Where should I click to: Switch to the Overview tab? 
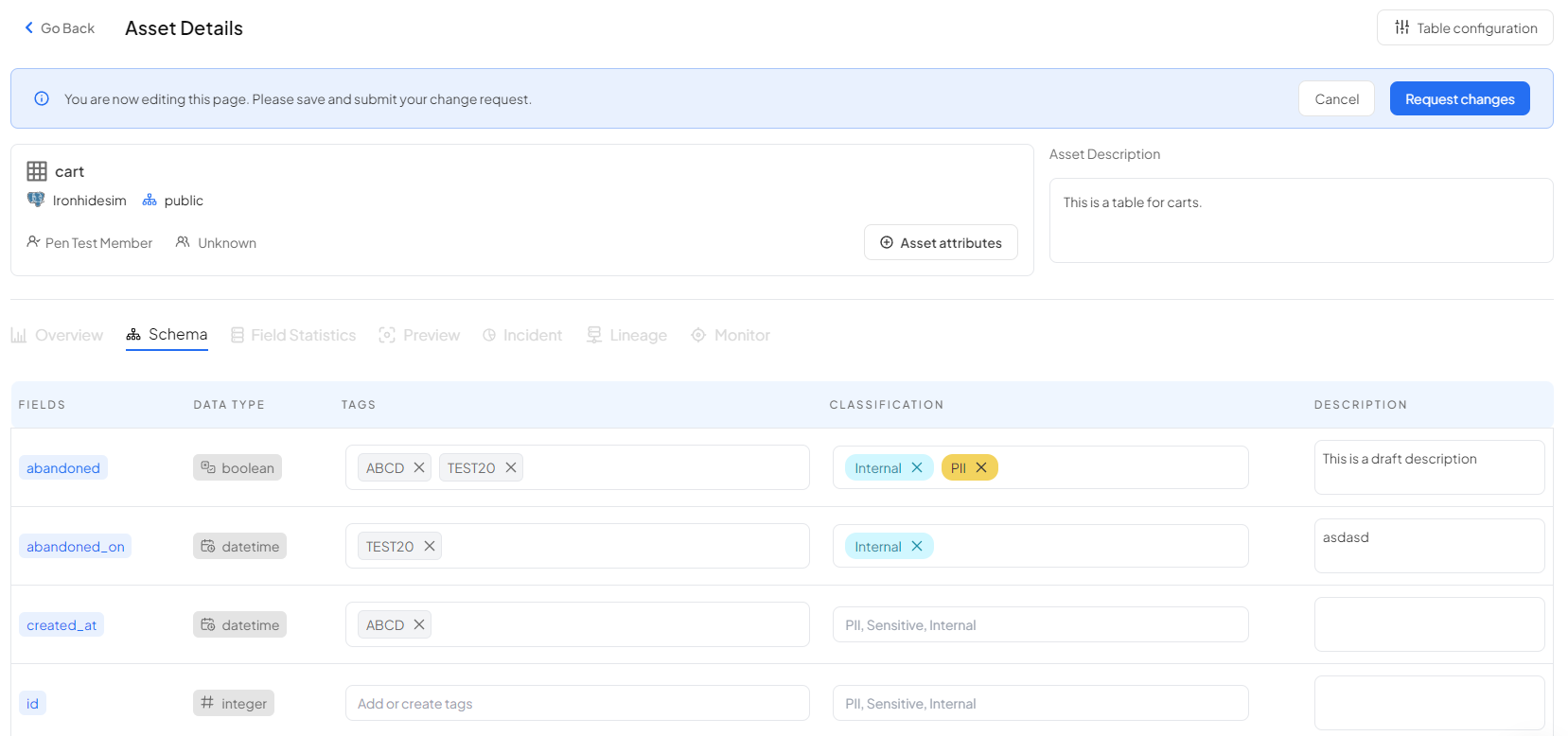[x=57, y=335]
